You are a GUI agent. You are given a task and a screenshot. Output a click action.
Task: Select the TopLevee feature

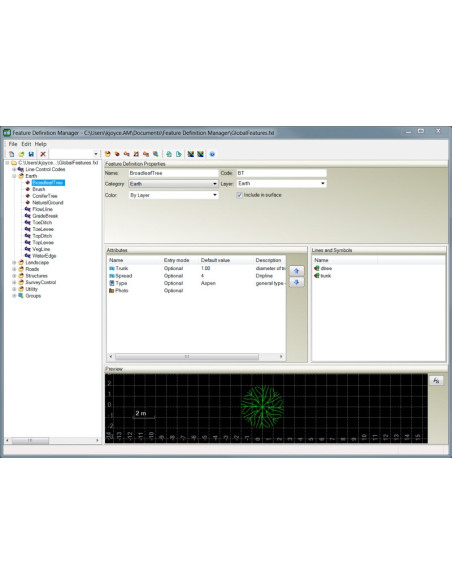pyautogui.click(x=43, y=243)
